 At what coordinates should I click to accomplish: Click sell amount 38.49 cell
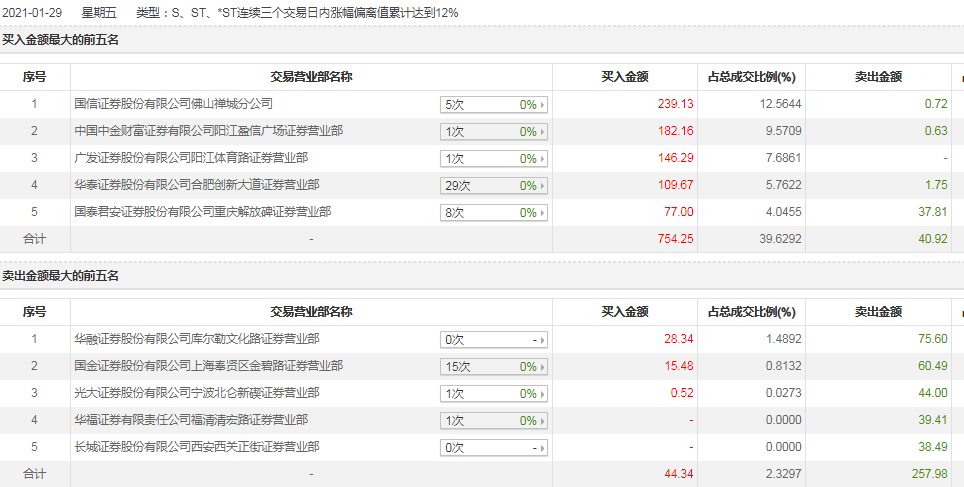pyautogui.click(x=933, y=447)
